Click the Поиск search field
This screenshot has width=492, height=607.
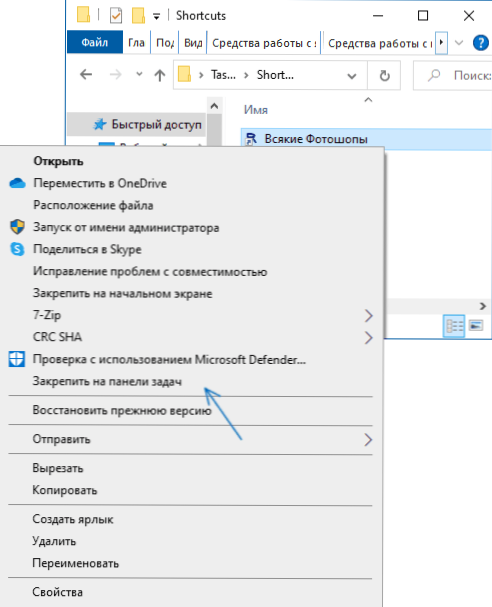453,75
